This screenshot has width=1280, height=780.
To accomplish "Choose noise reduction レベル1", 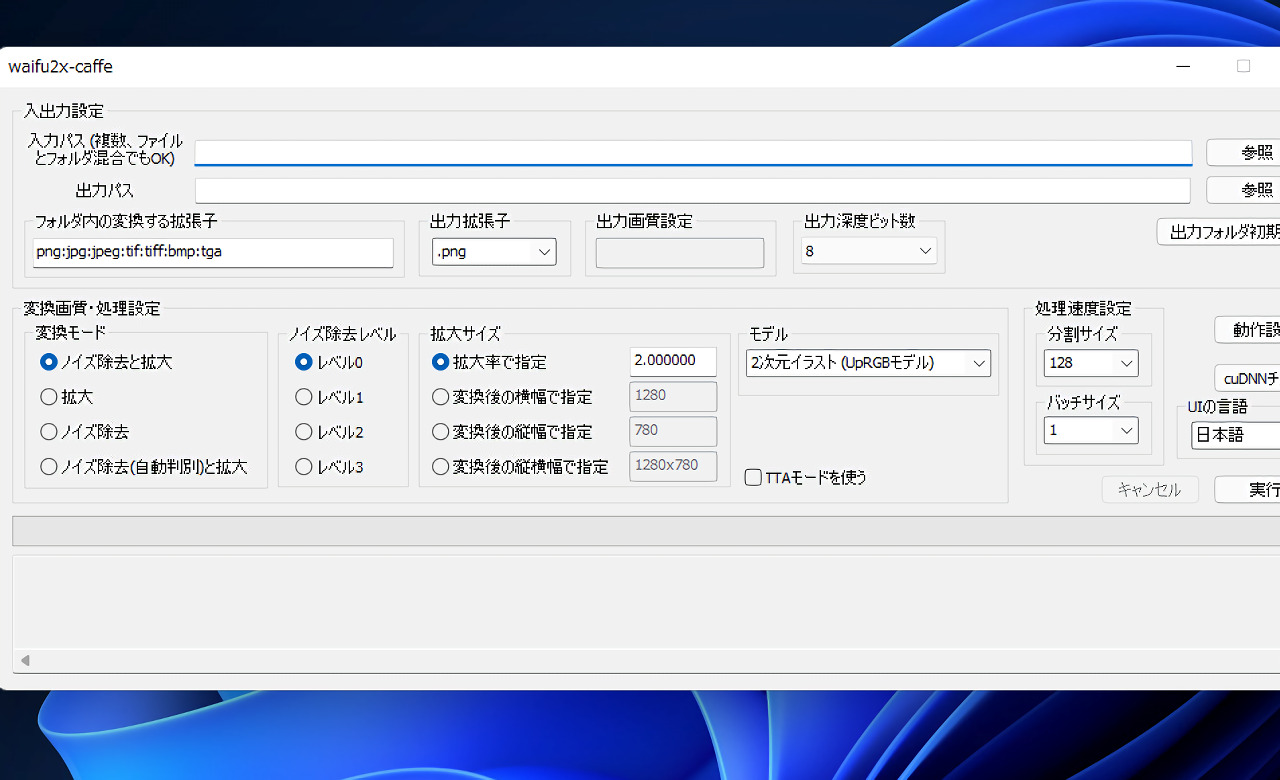I will coord(330,397).
